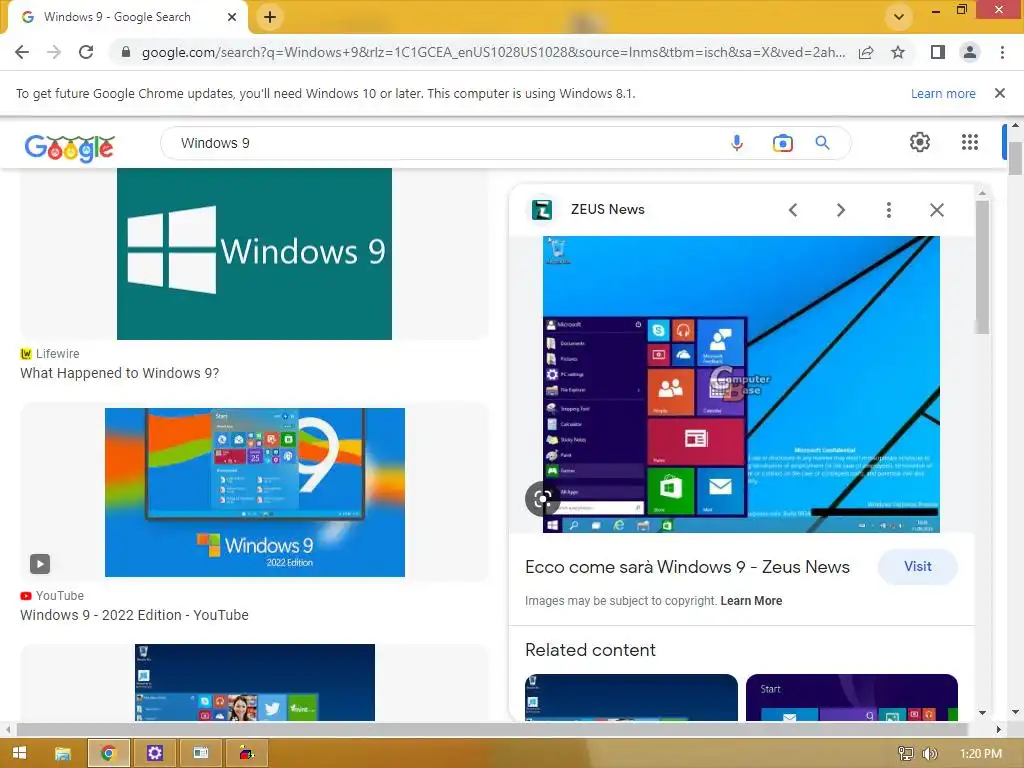The width and height of the screenshot is (1024, 768).
Task: Open the related Start screen thumbnail
Action: click(852, 697)
